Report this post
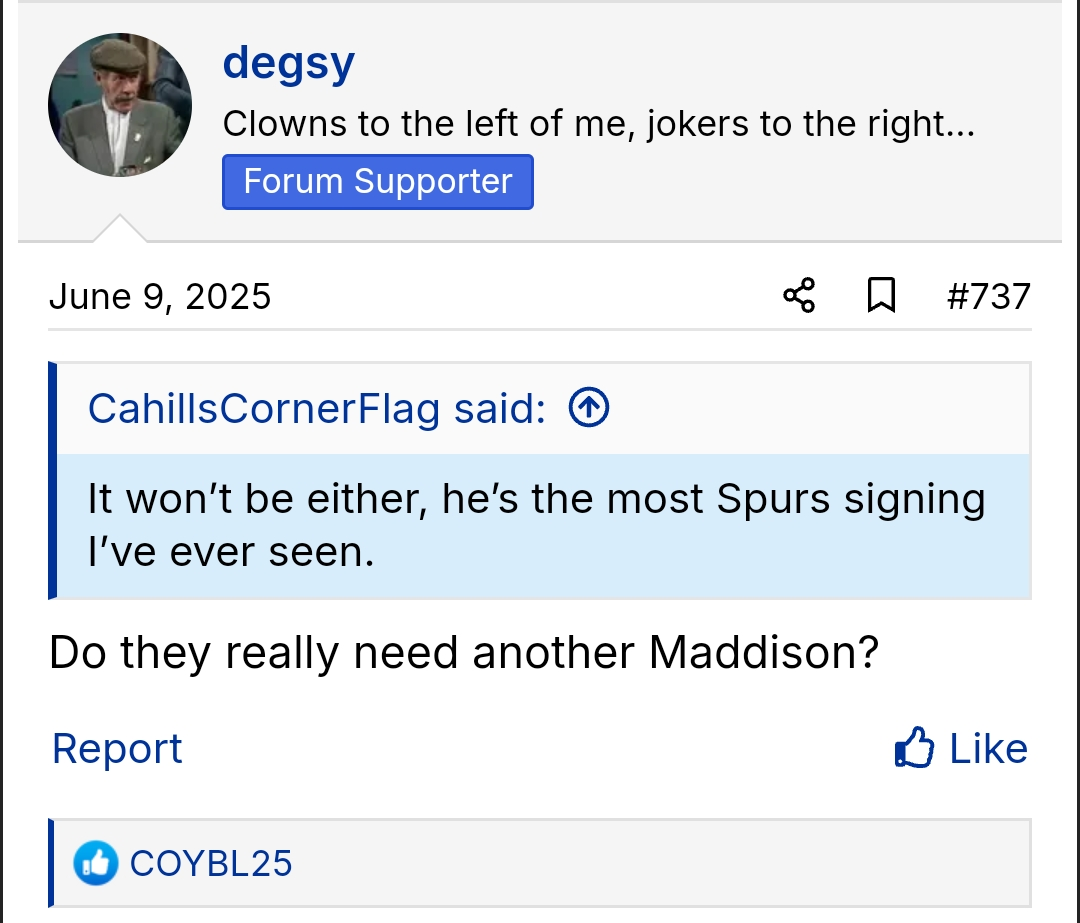This screenshot has height=923, width=1080. 117,748
